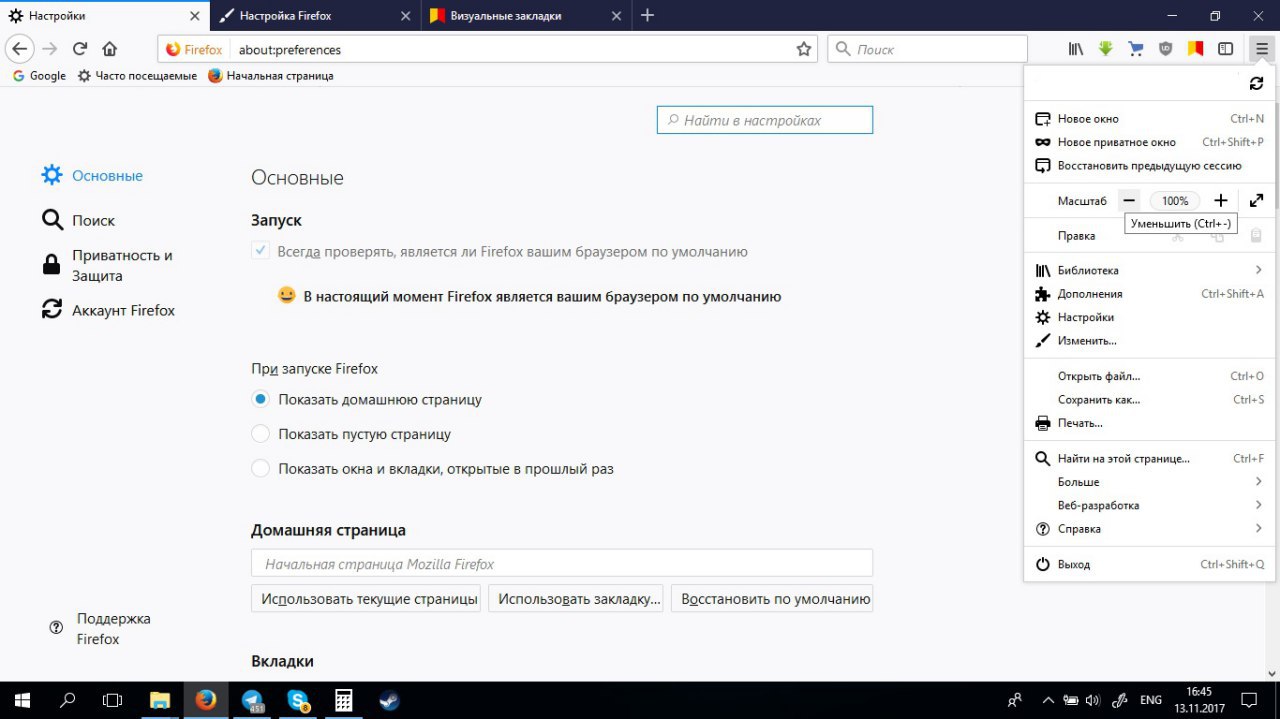
Task: Toggle the sidebar view icon
Action: point(1225,49)
